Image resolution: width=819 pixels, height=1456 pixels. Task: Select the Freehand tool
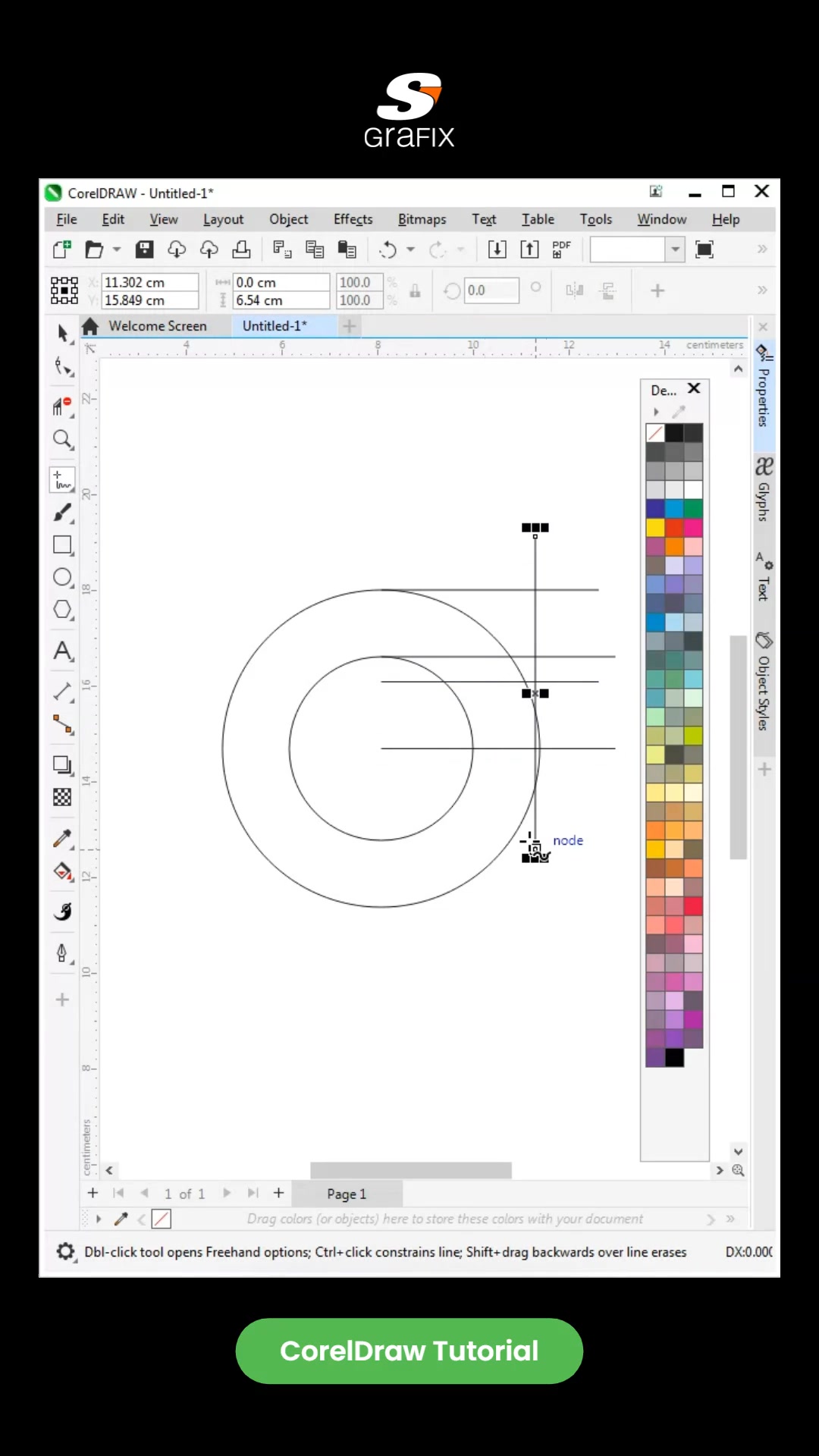(x=63, y=481)
